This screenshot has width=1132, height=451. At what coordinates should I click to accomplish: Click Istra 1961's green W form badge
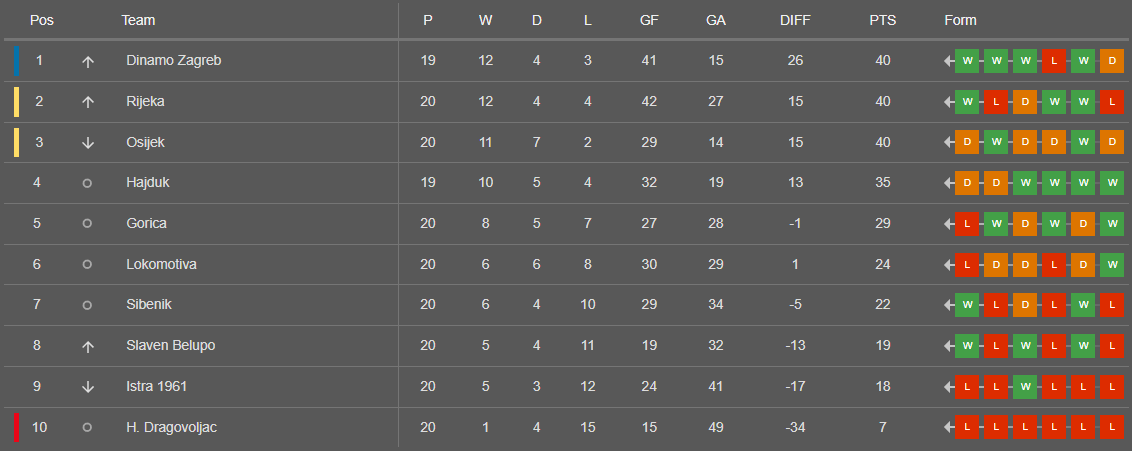1024,387
